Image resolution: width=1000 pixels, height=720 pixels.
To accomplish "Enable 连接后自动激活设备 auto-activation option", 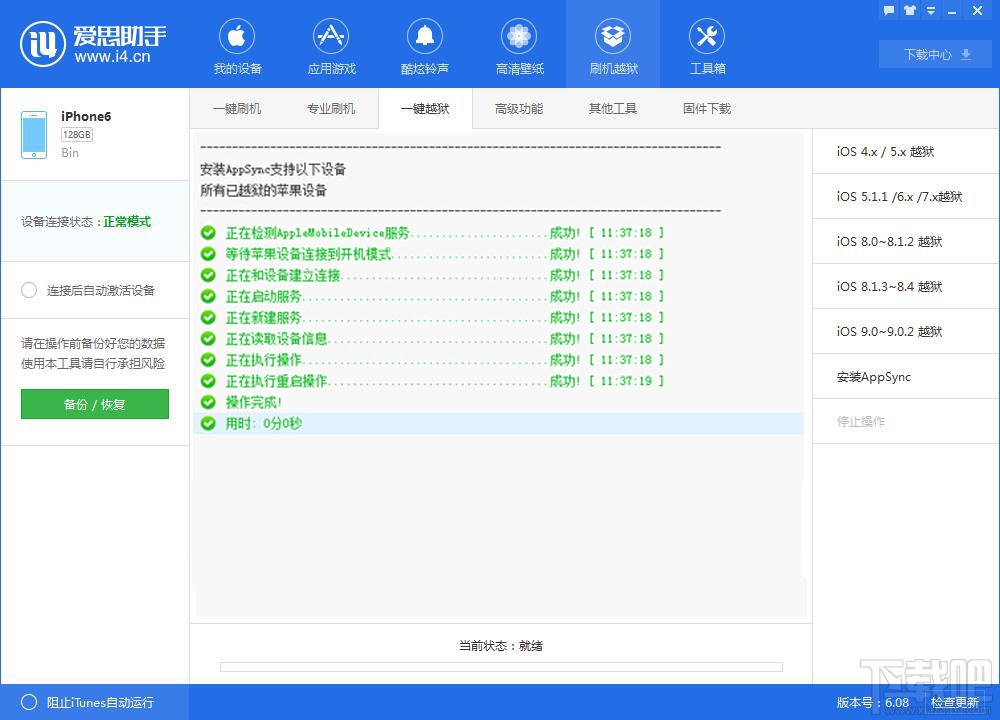I will (30, 290).
